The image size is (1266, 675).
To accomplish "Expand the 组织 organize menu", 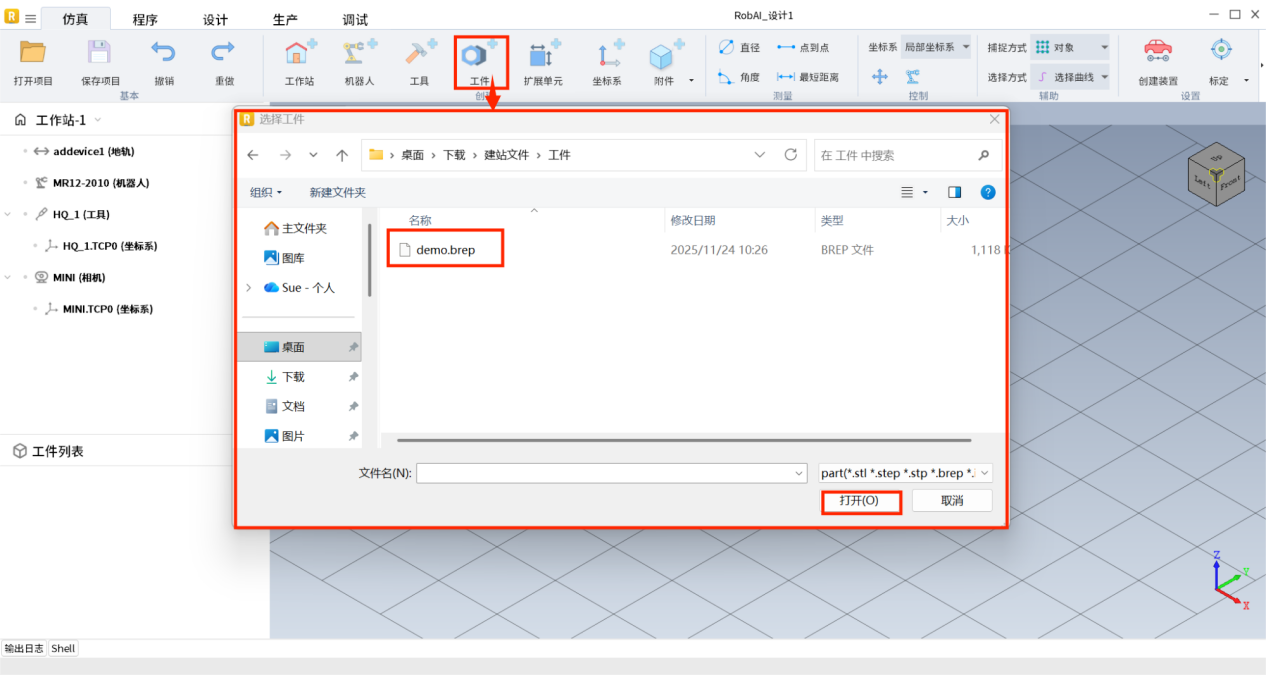I will coord(266,192).
